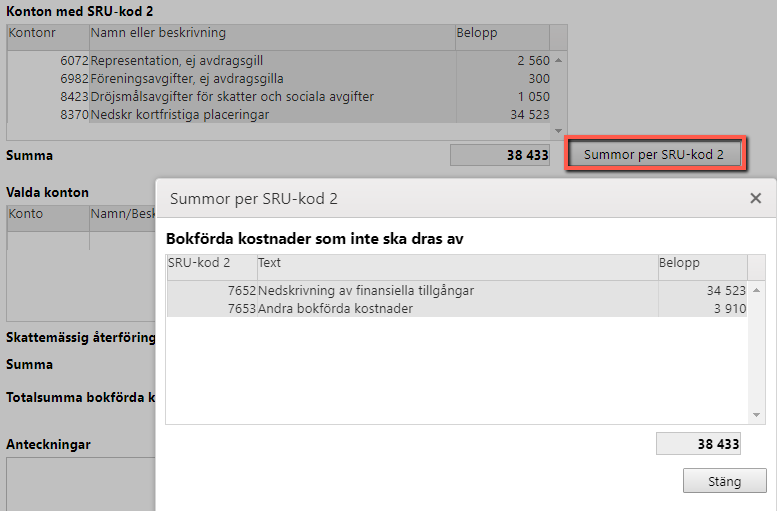Click the Konto column header under Valda konton
Screen dimensions: 777x511
48,218
